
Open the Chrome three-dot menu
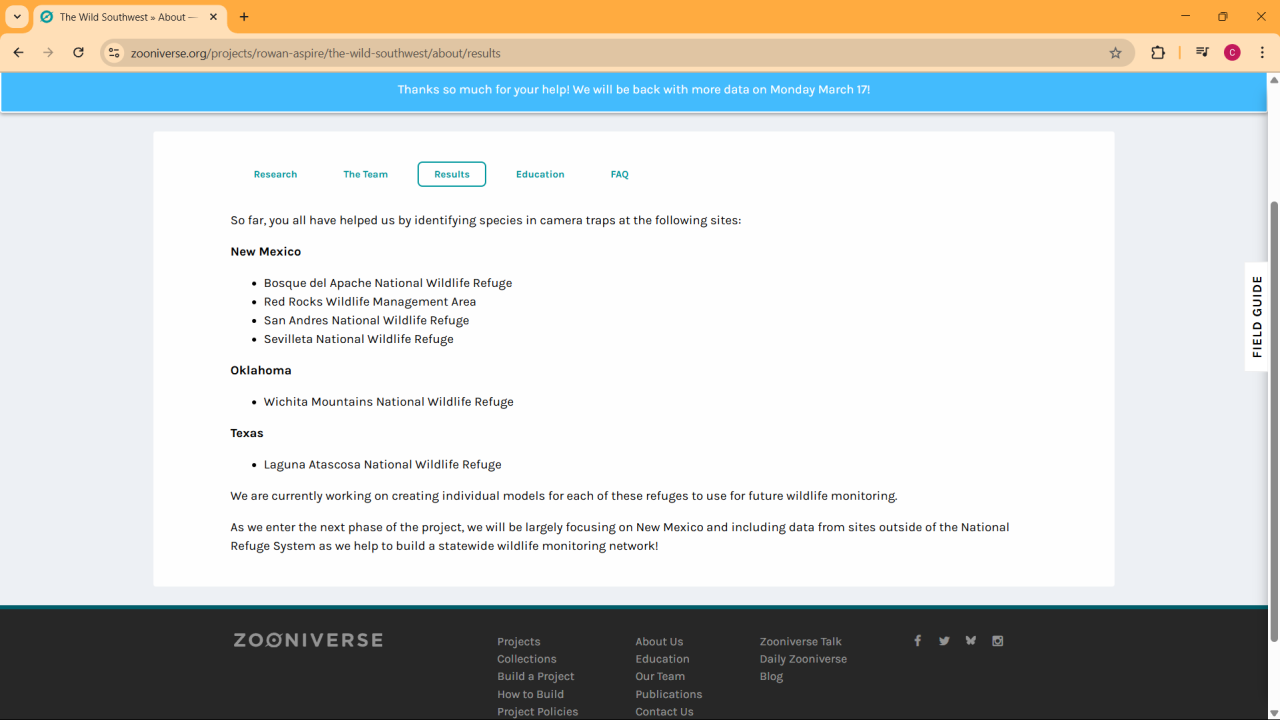[x=1262, y=53]
